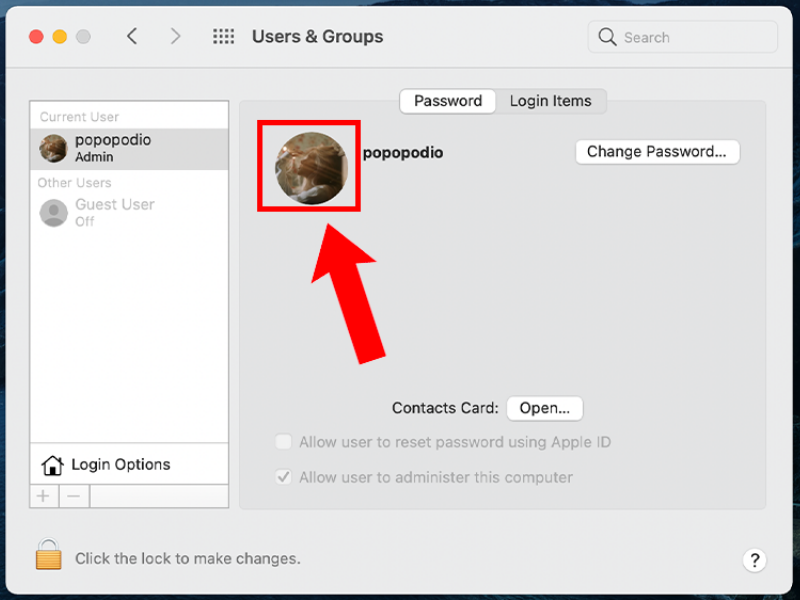This screenshot has height=600, width=800.
Task: Click the Users & Groups window title
Action: click(x=317, y=37)
